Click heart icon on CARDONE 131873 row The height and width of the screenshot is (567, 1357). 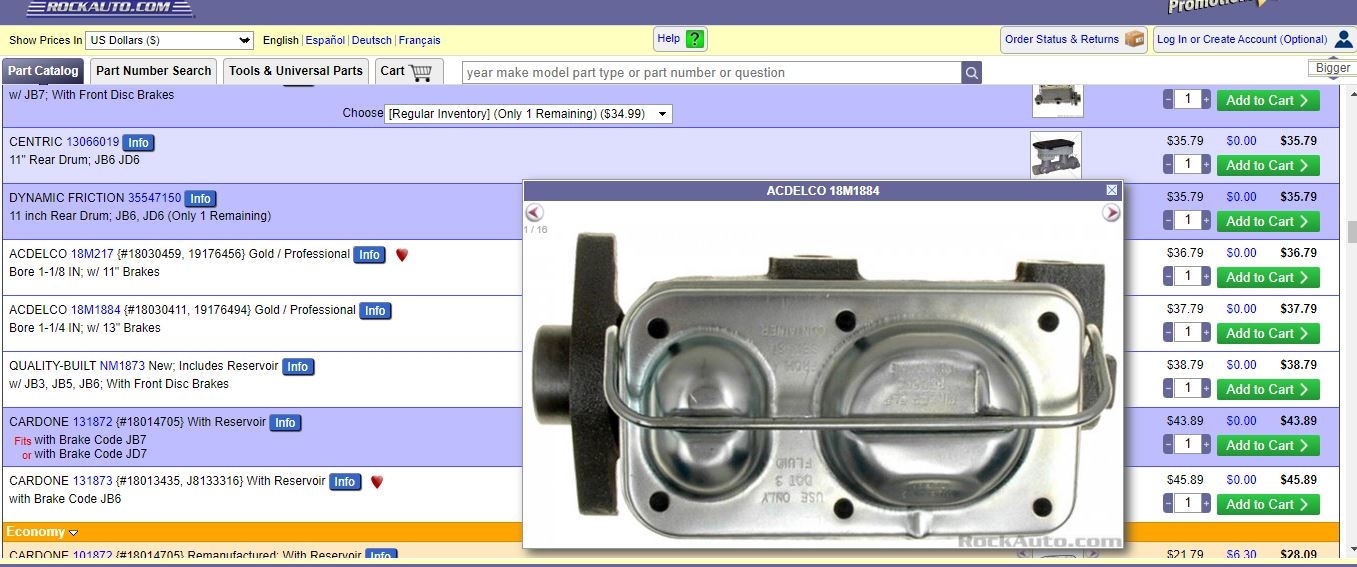point(377,482)
